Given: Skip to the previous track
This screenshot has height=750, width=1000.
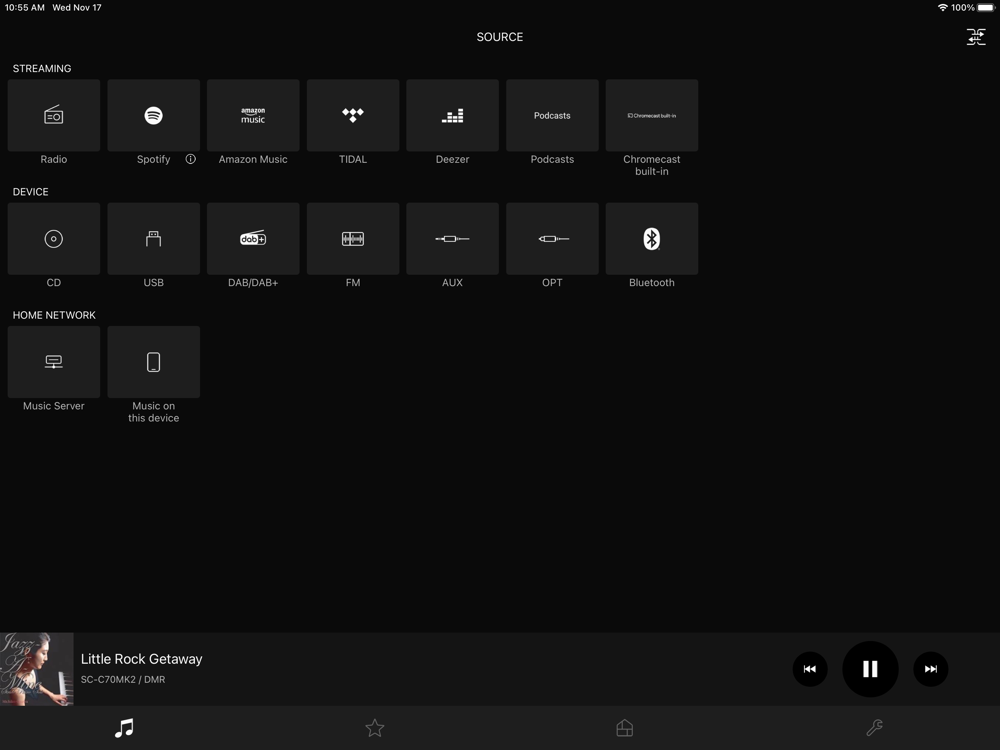Looking at the screenshot, I should point(810,669).
